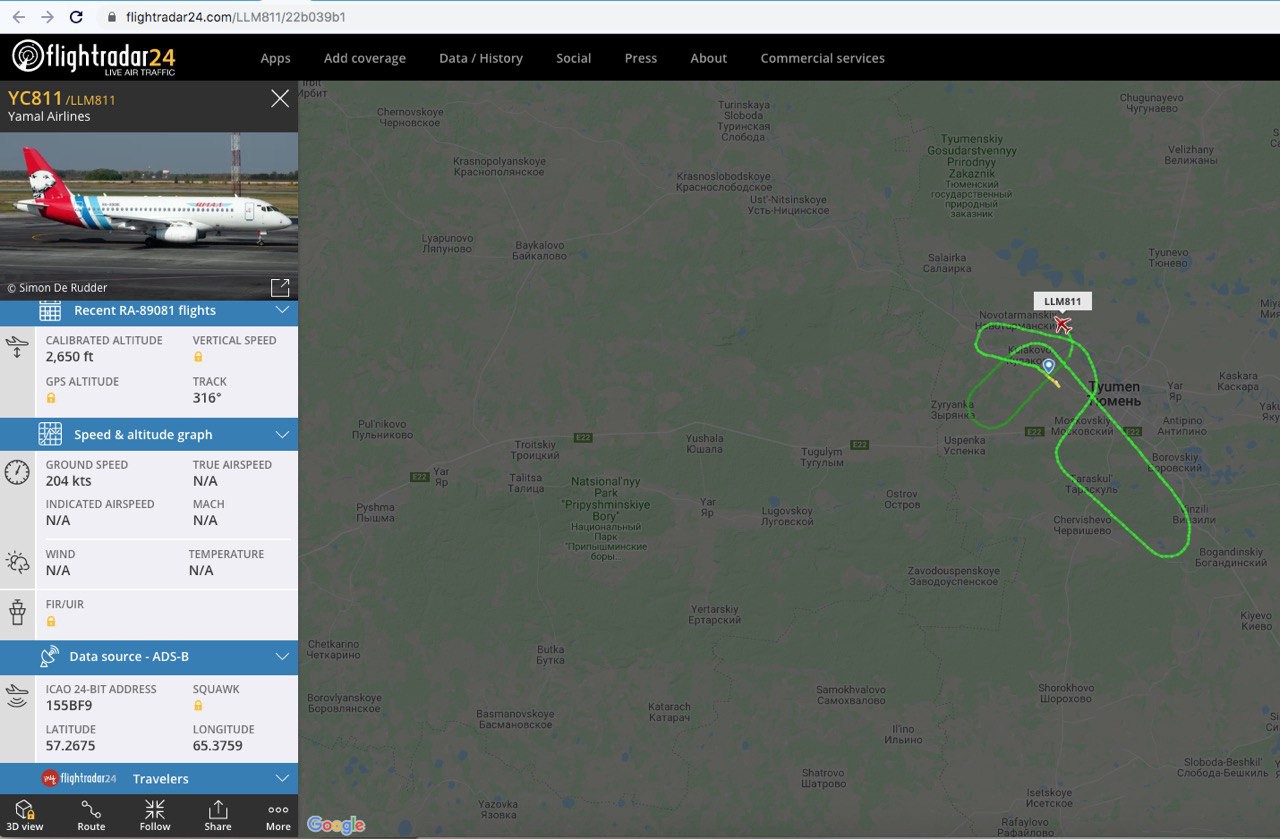Click the altitude aircraft icon
Image resolution: width=1280 pixels, height=839 pixels.
17,348
